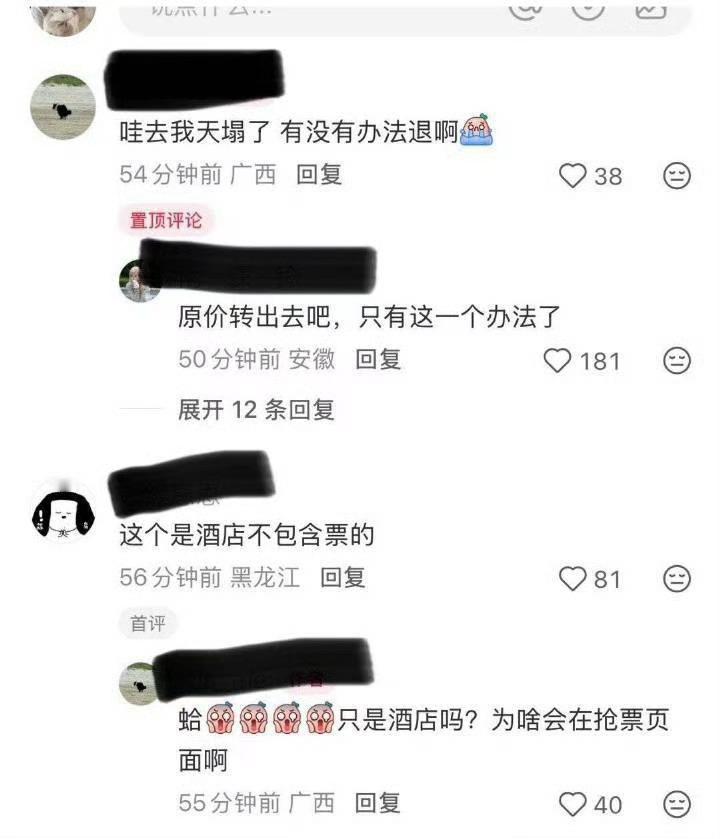Viewport: 720px width, 839px height.
Task: Like the pinned reply with 181 likes
Action: (x=557, y=360)
